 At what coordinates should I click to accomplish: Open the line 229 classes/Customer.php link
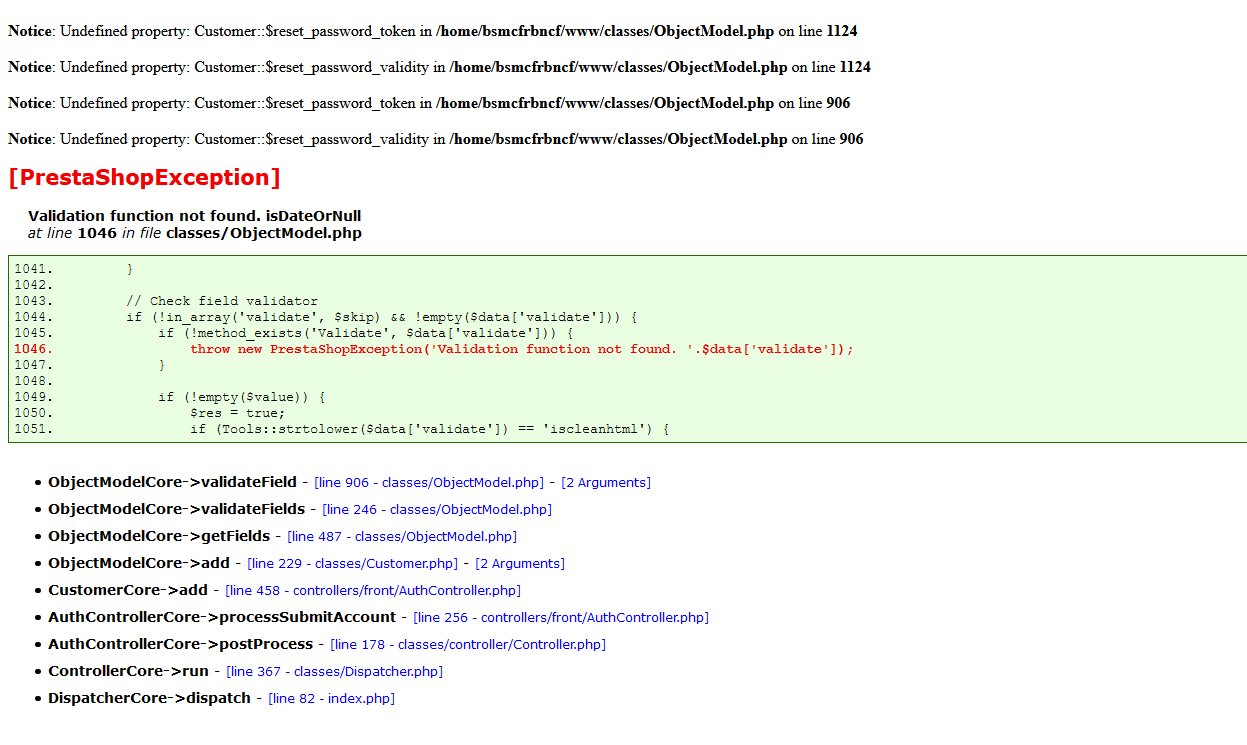[x=352, y=563]
